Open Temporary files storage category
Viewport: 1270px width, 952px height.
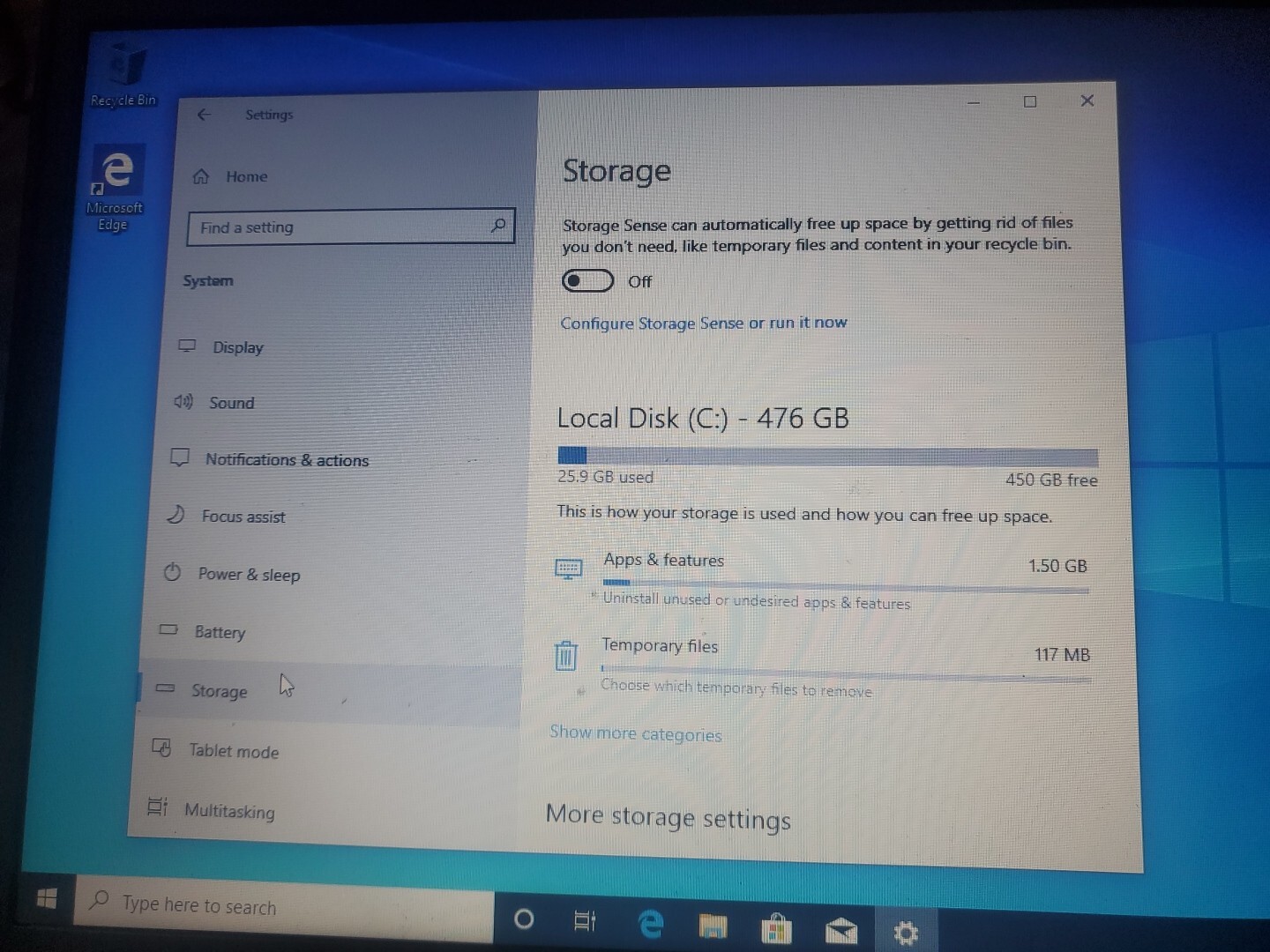coord(822,667)
